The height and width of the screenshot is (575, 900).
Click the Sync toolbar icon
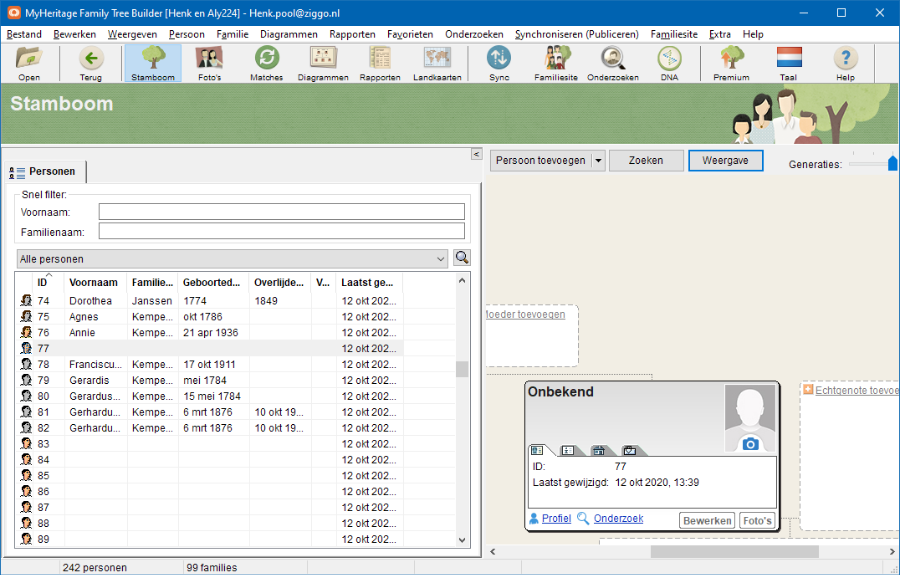click(x=499, y=63)
